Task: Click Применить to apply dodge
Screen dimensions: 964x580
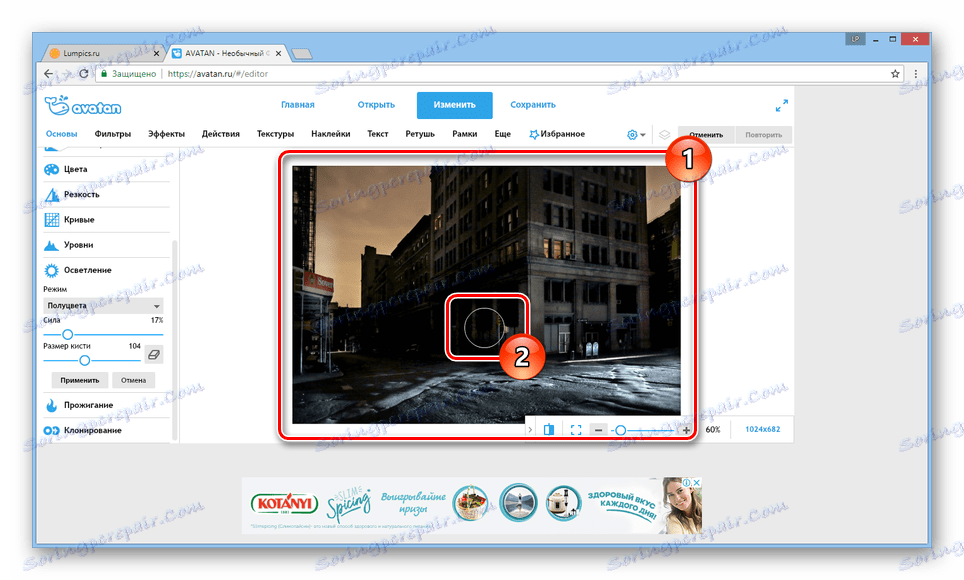Action: coord(79,381)
